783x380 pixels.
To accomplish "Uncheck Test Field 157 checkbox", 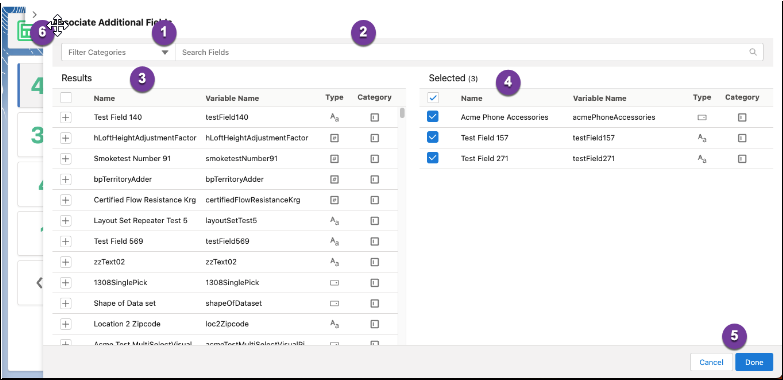I will point(433,137).
